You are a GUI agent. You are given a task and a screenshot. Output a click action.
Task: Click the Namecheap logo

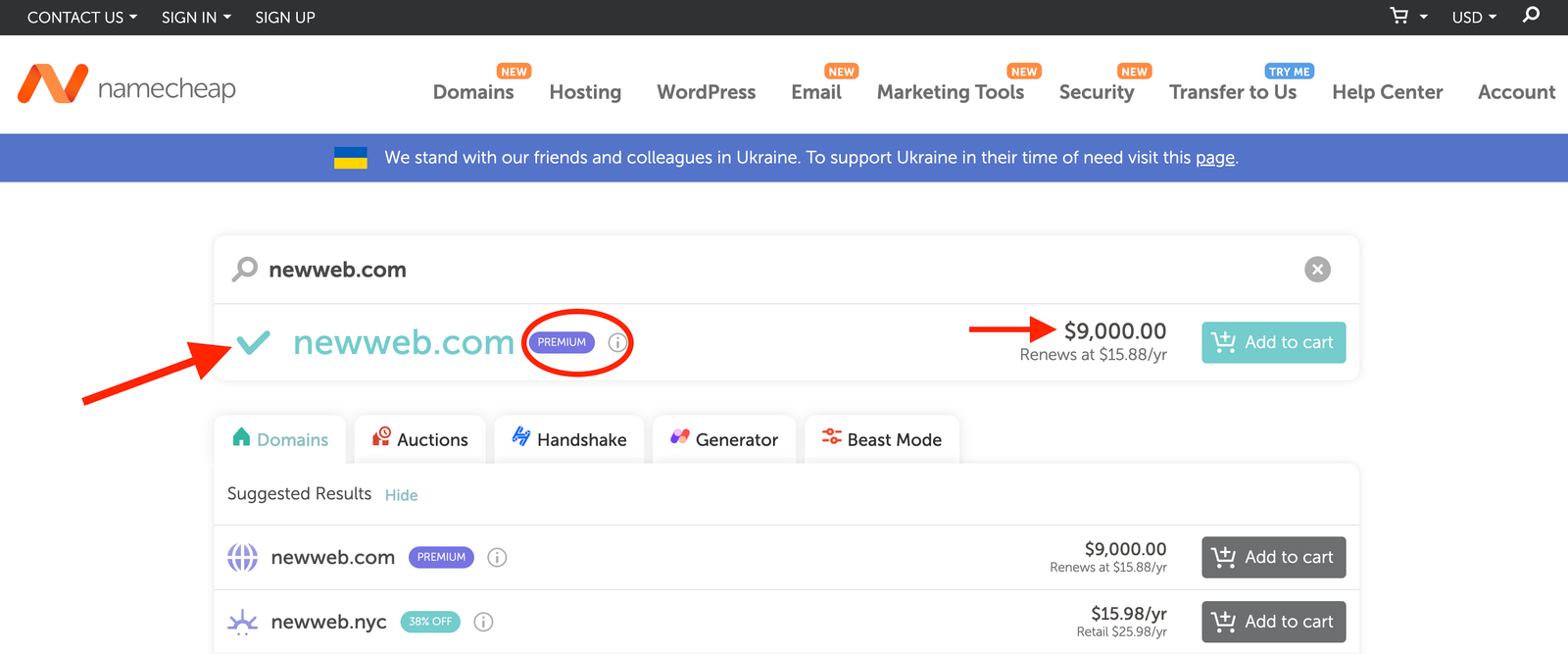(x=125, y=86)
